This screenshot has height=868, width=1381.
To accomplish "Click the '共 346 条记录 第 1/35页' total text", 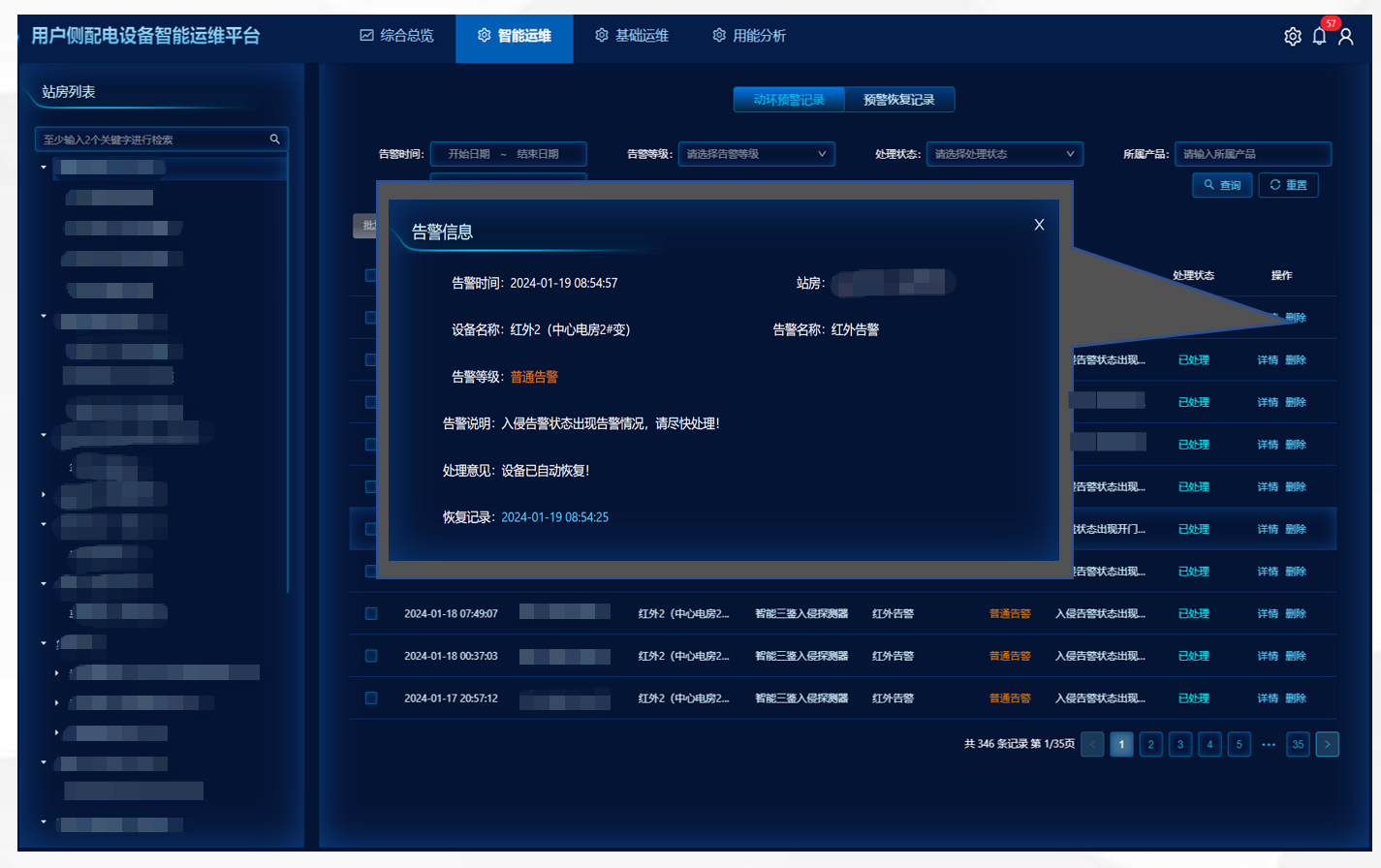I will click(1019, 744).
